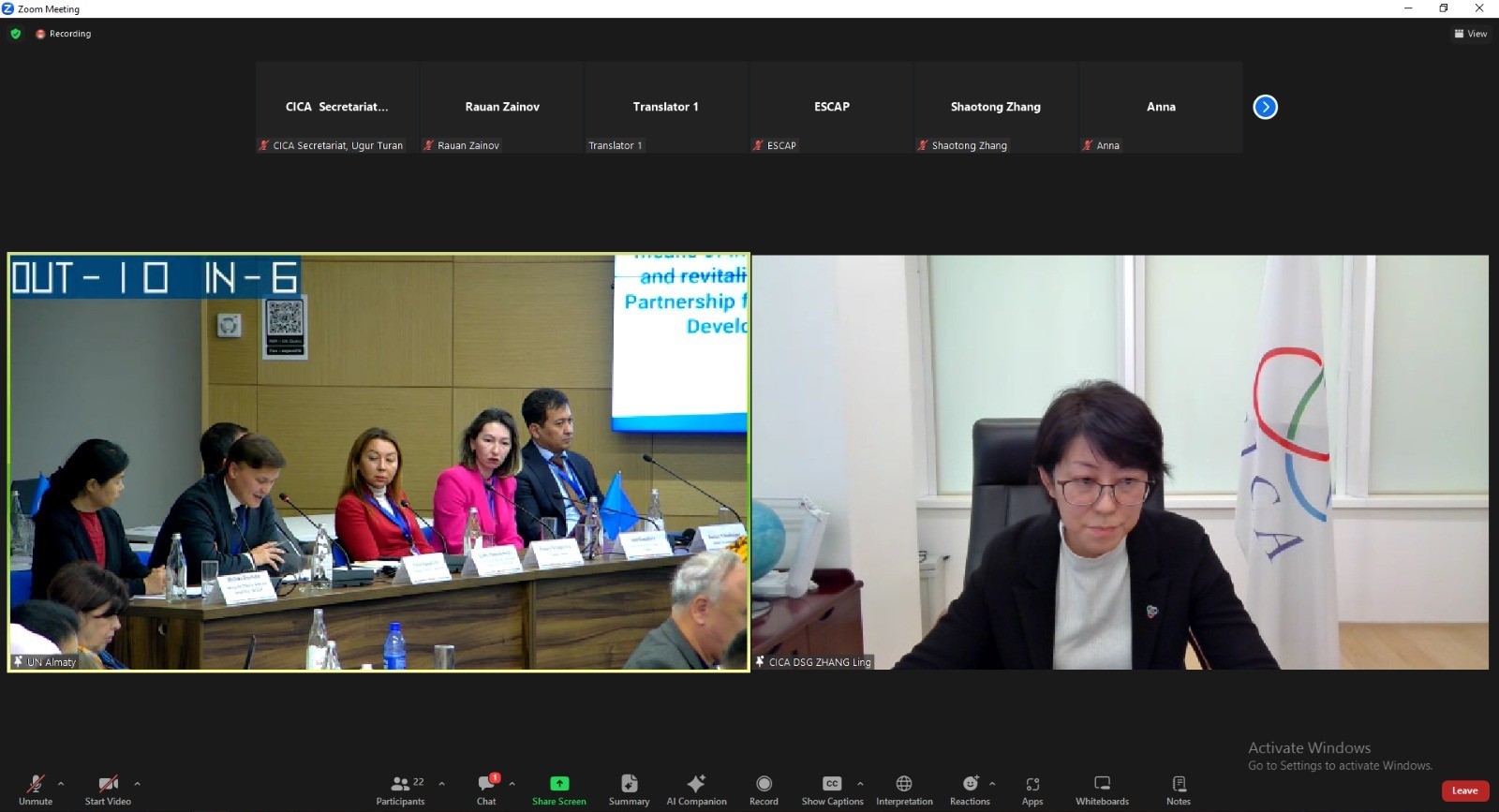
Task: Open Reactions emoji picker
Action: [x=970, y=784]
